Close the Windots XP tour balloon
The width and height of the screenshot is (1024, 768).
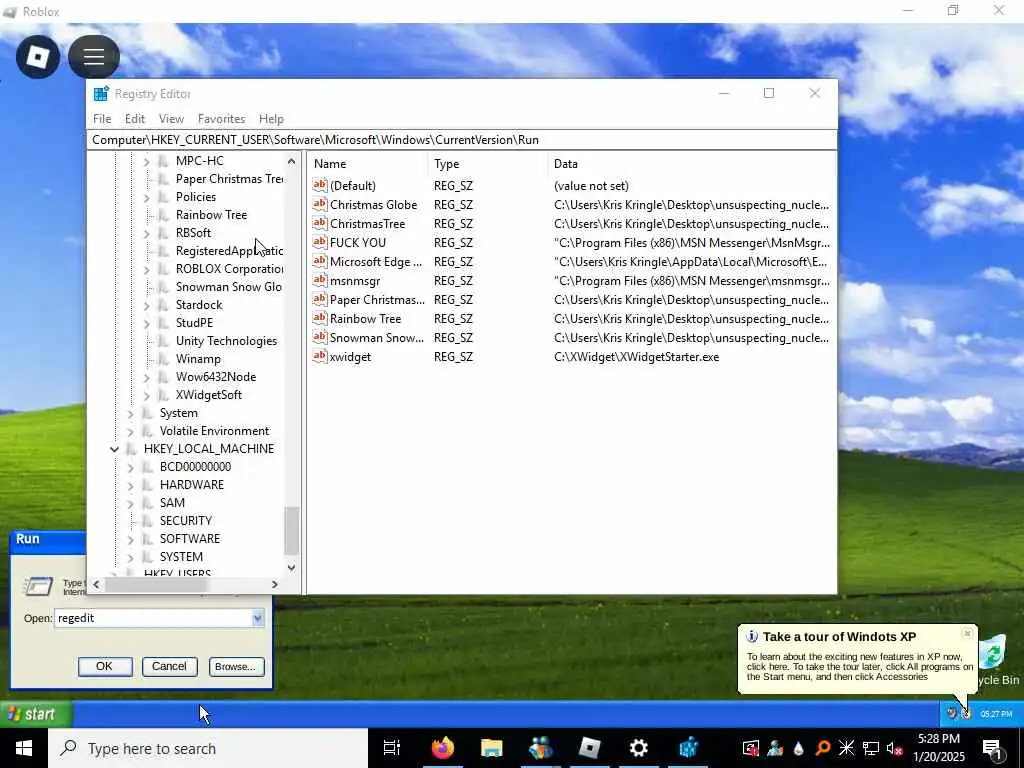967,633
